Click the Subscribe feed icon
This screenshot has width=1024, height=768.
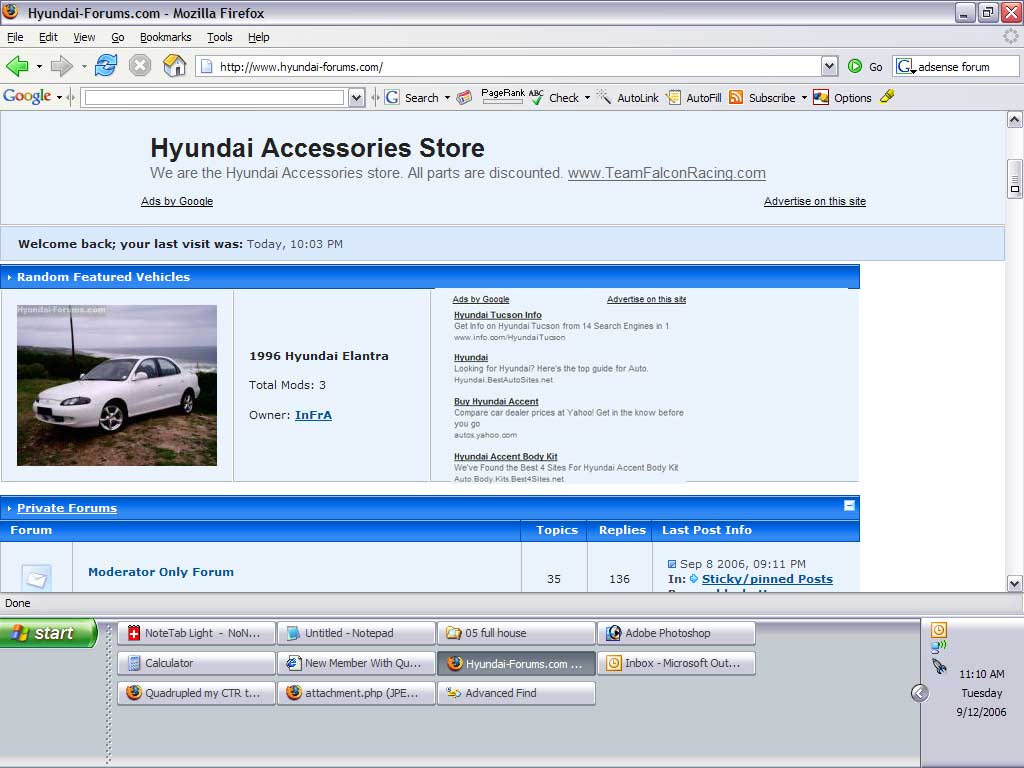click(736, 98)
